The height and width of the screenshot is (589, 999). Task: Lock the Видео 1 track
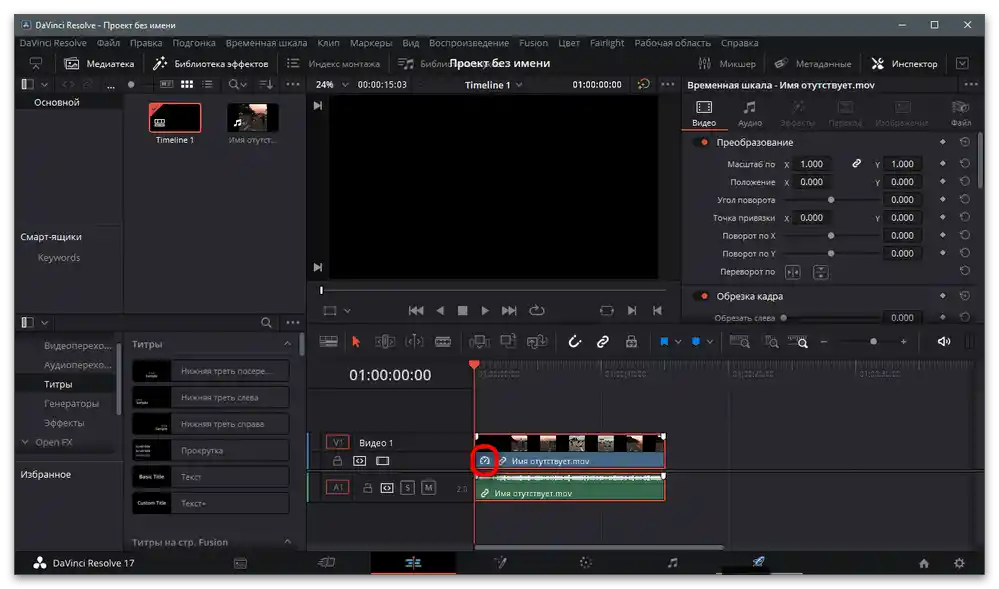[x=338, y=461]
